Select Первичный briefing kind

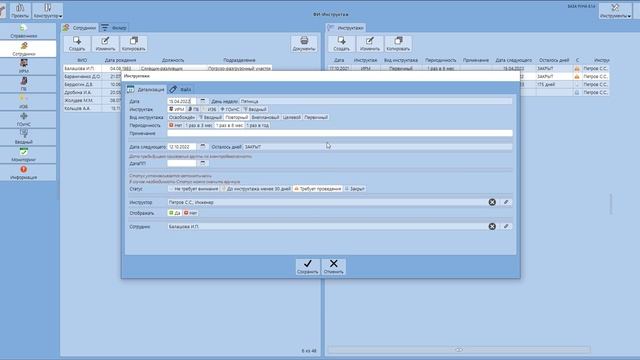[x=316, y=118]
